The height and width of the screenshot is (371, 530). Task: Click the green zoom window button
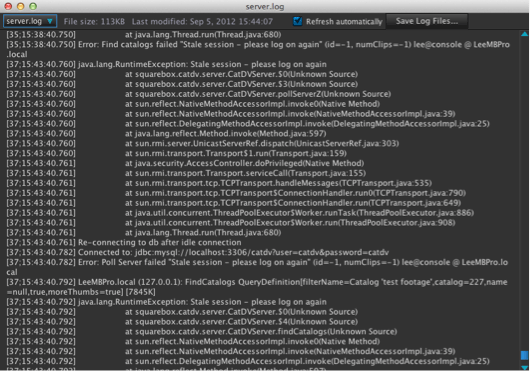(x=33, y=6)
